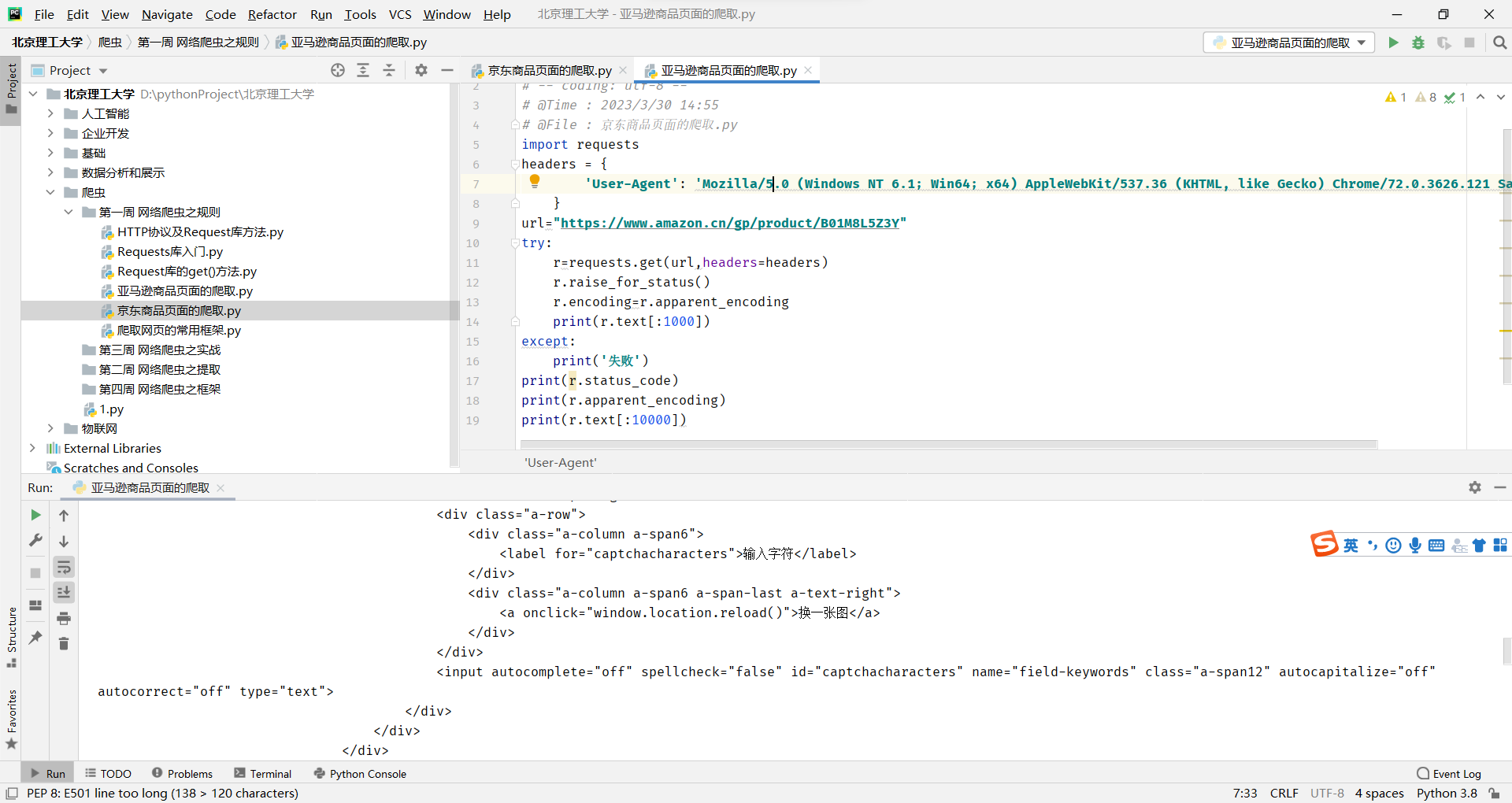Open the TODO tool tab

pos(109,774)
